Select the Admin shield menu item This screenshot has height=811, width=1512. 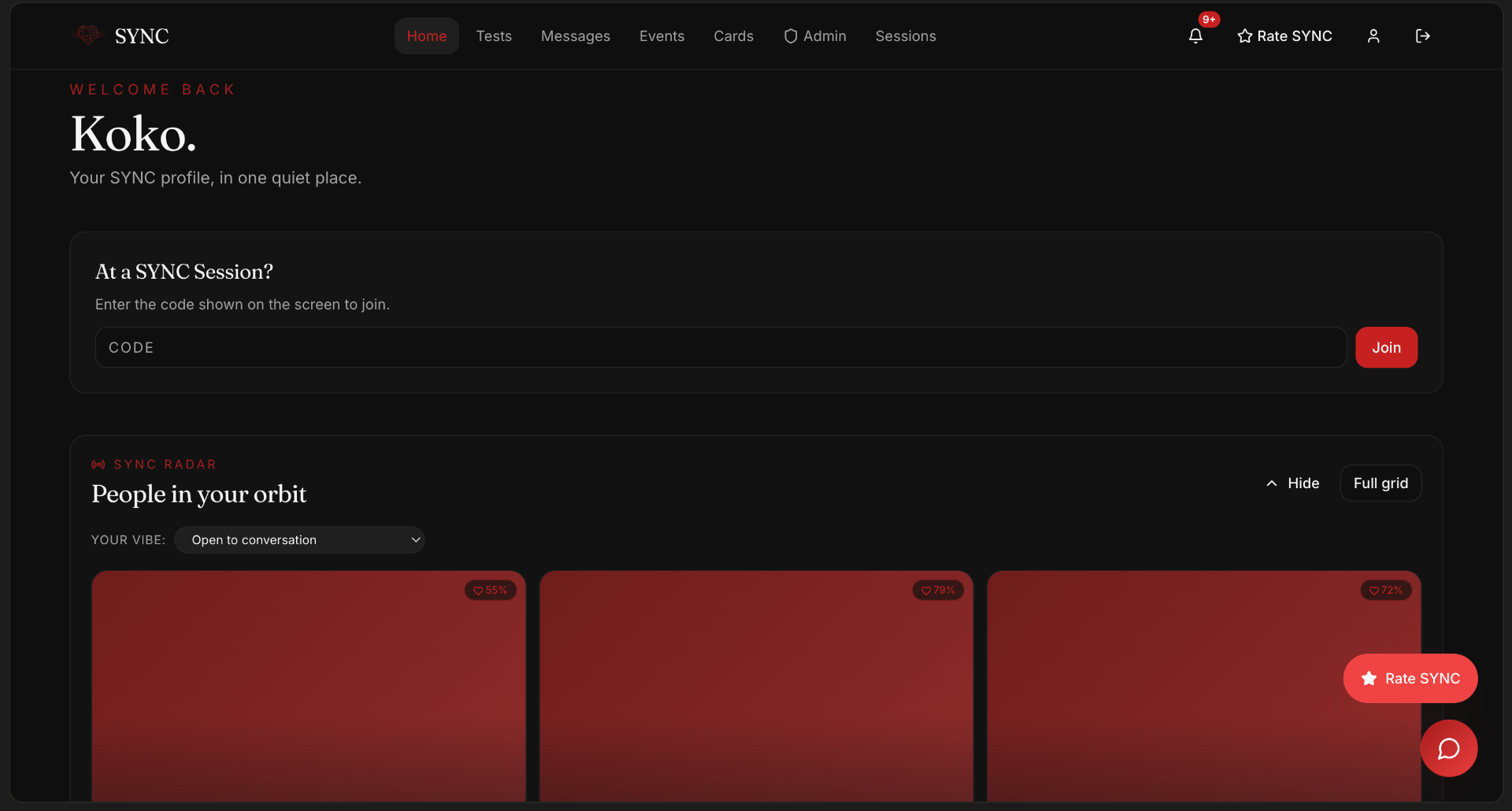(x=815, y=36)
